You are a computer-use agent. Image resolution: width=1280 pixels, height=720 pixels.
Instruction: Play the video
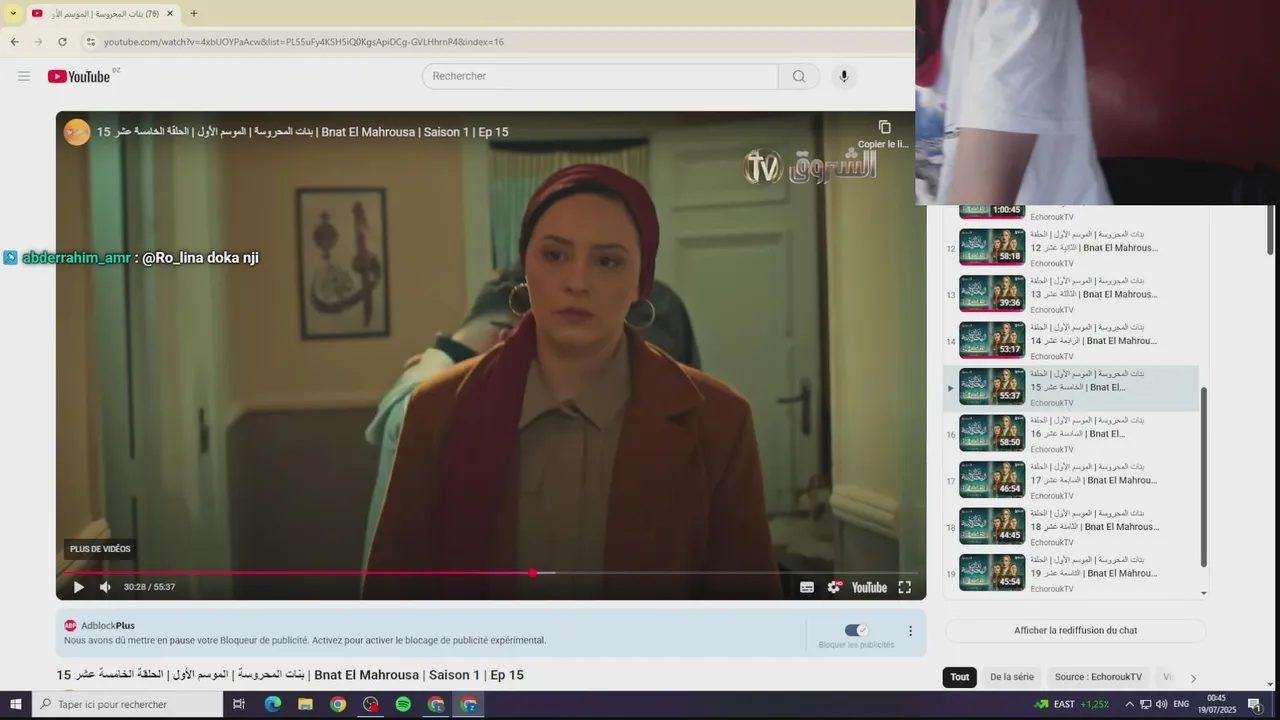[78, 587]
